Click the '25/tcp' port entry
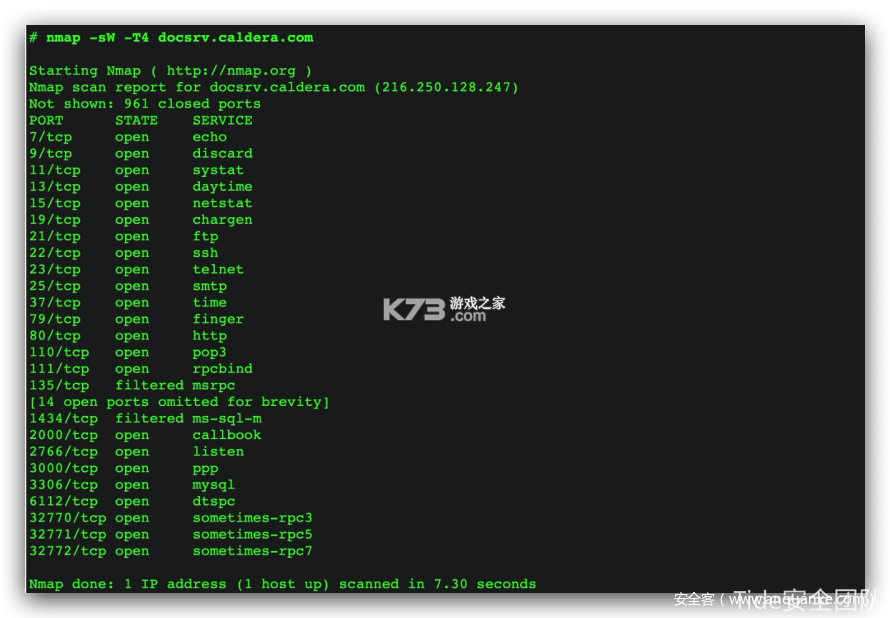 (x=55, y=286)
